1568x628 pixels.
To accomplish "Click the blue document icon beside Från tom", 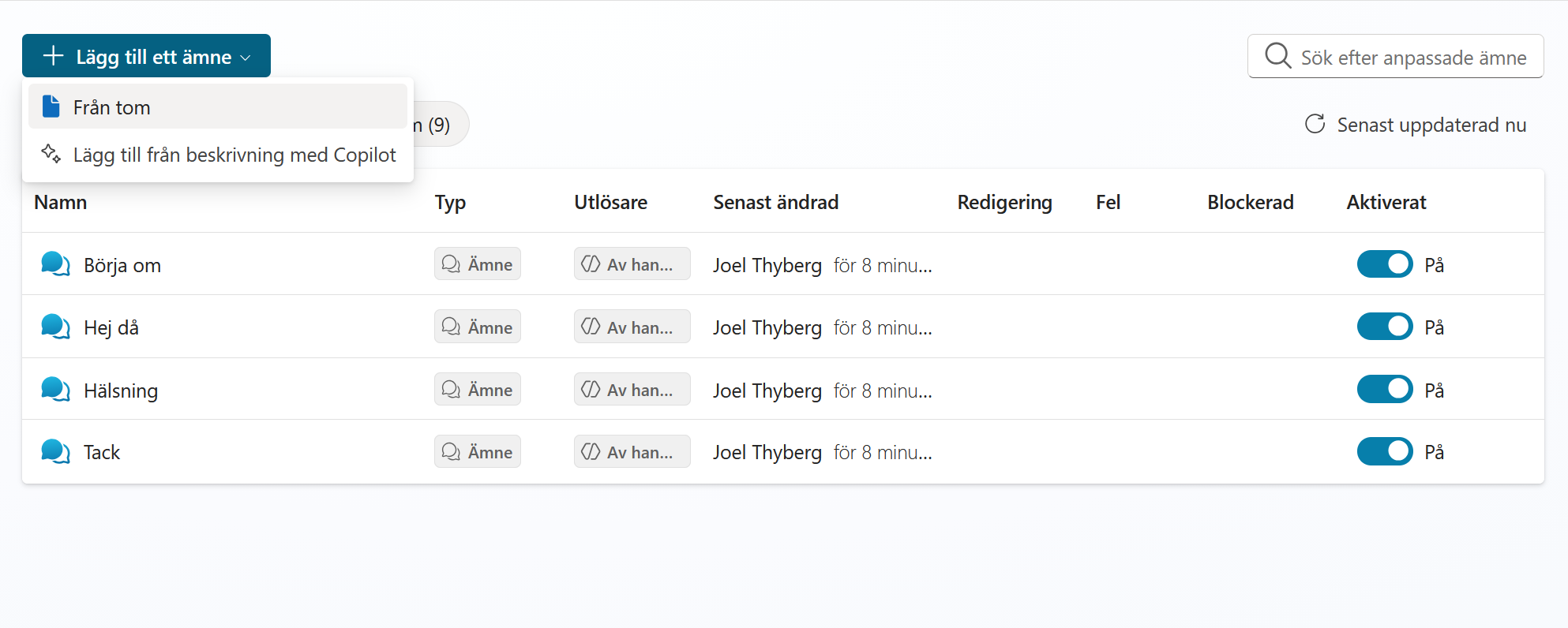I will click(x=51, y=107).
